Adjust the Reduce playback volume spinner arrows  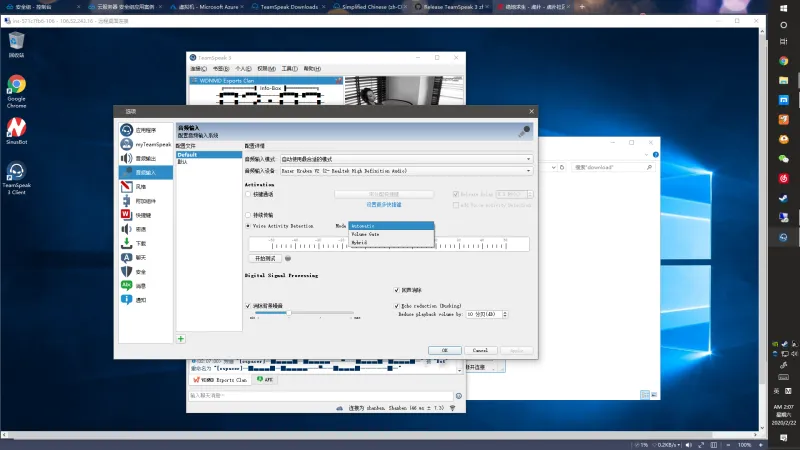(505, 314)
